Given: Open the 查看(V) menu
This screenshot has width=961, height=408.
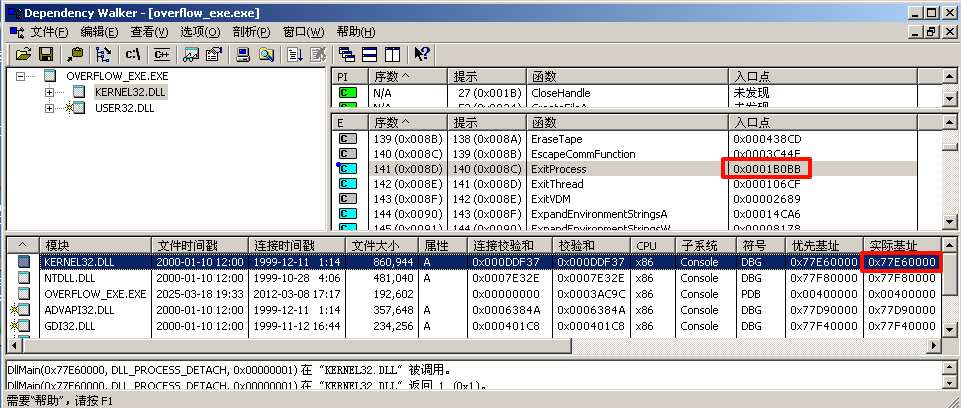Looking at the screenshot, I should pyautogui.click(x=150, y=32).
